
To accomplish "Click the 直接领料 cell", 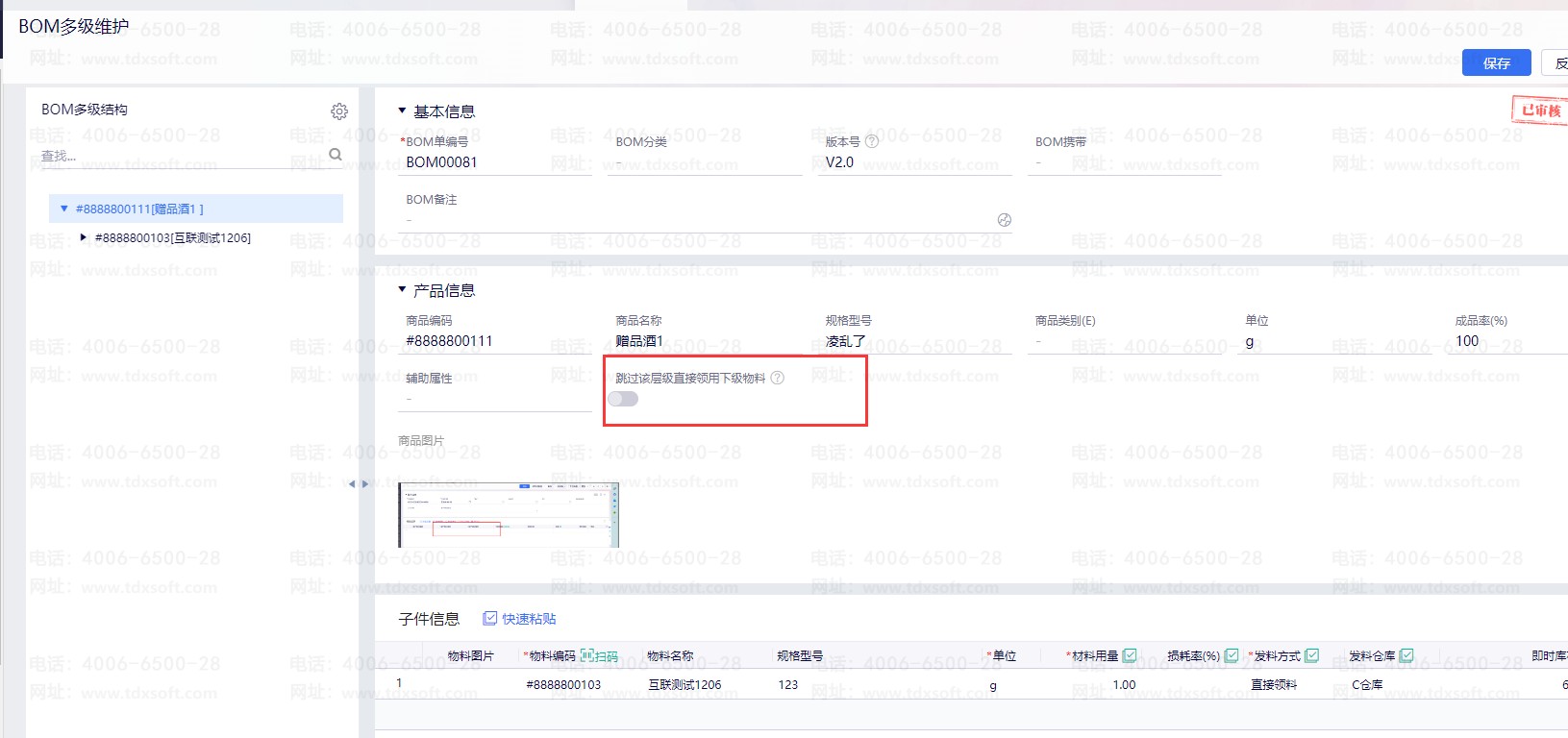I will (1274, 685).
